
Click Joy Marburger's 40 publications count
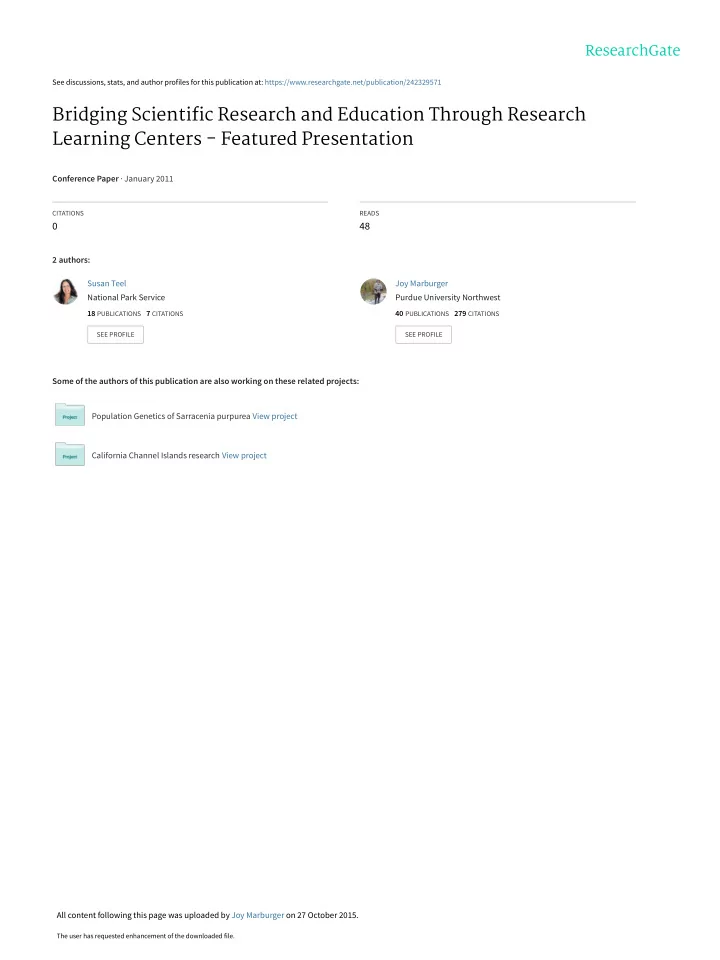click(x=422, y=313)
